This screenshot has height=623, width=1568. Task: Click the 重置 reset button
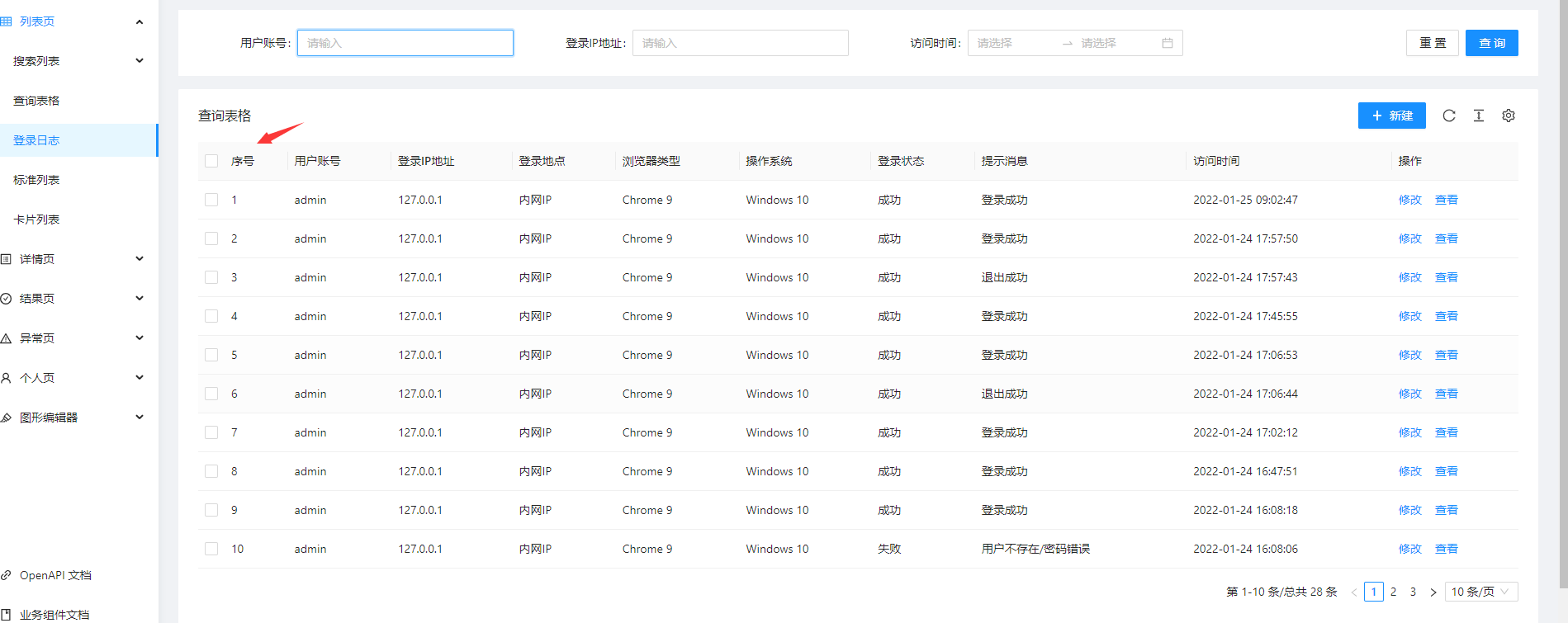[1433, 43]
